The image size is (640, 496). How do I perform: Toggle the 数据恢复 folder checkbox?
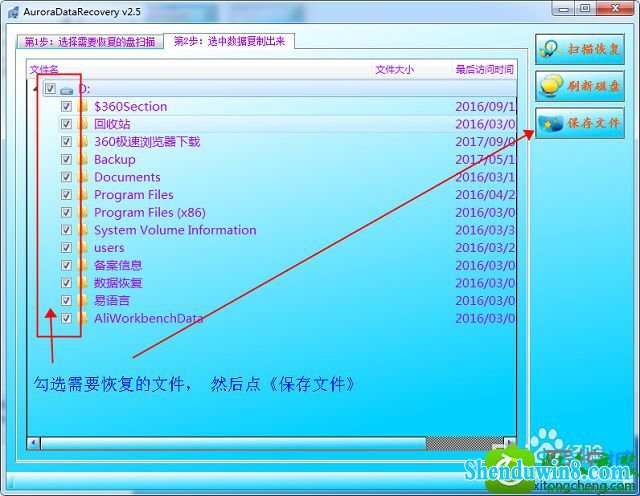pyautogui.click(x=66, y=283)
